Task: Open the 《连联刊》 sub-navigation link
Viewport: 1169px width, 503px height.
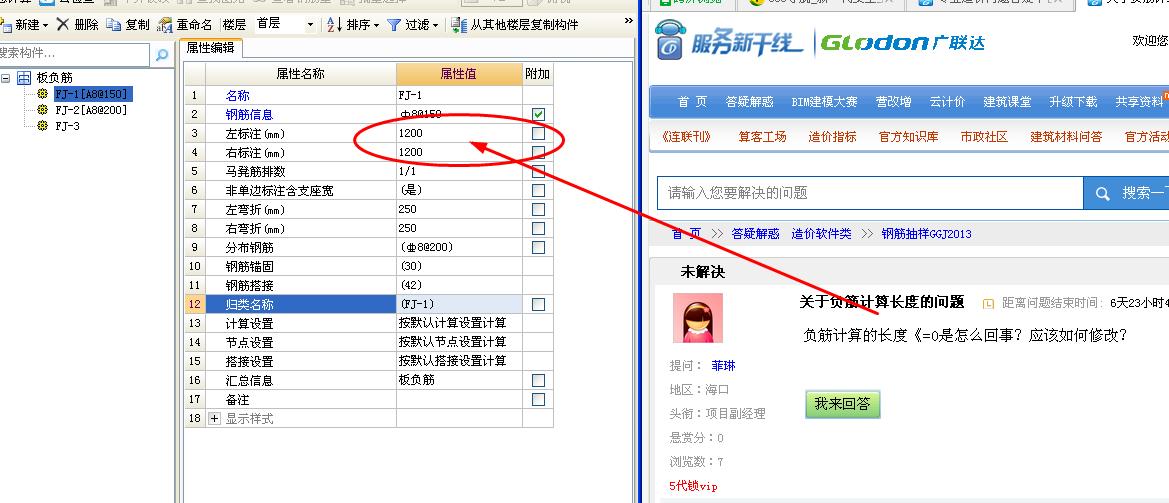Action: 686,137
